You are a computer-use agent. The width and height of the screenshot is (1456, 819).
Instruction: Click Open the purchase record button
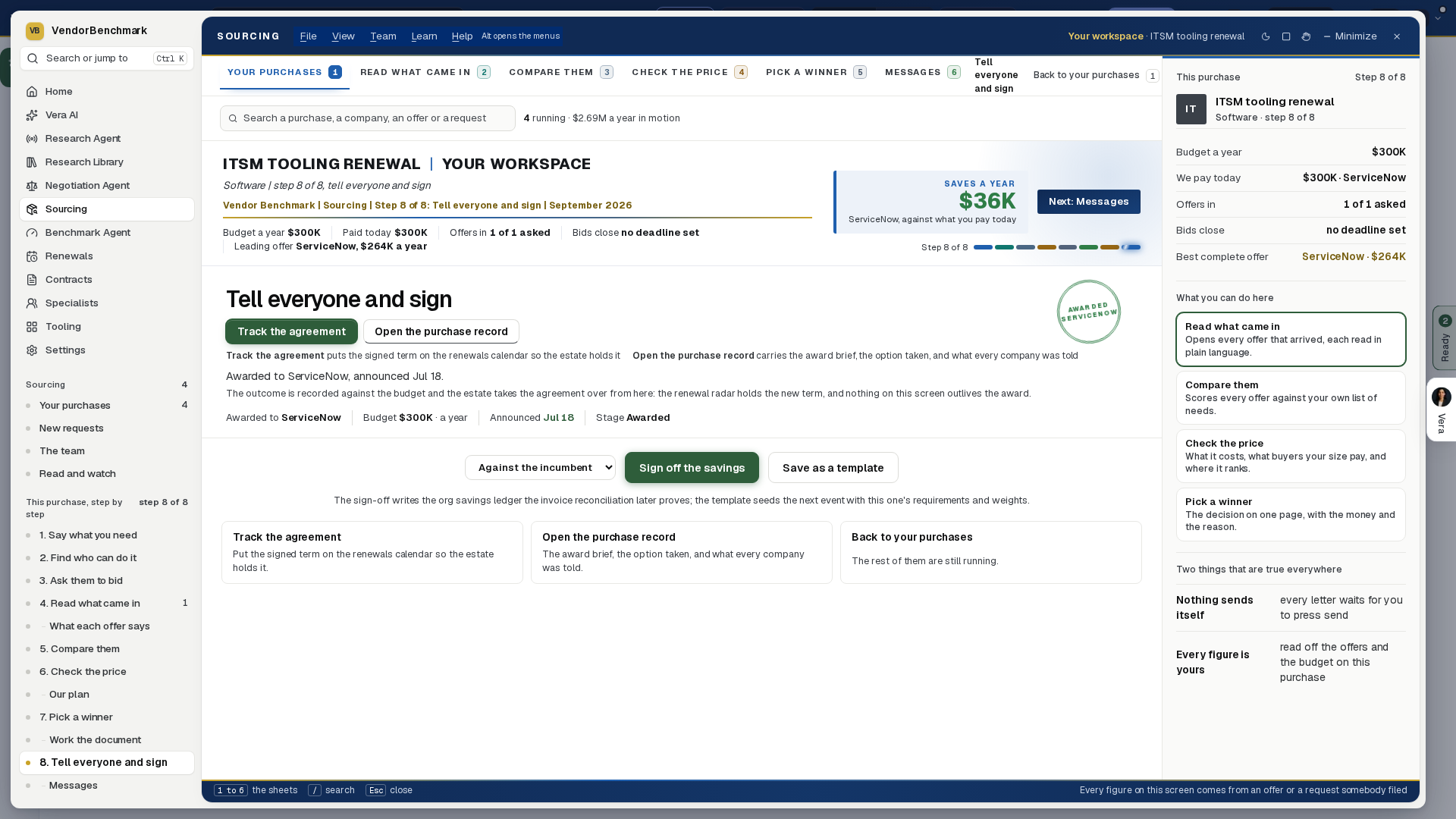tap(441, 331)
